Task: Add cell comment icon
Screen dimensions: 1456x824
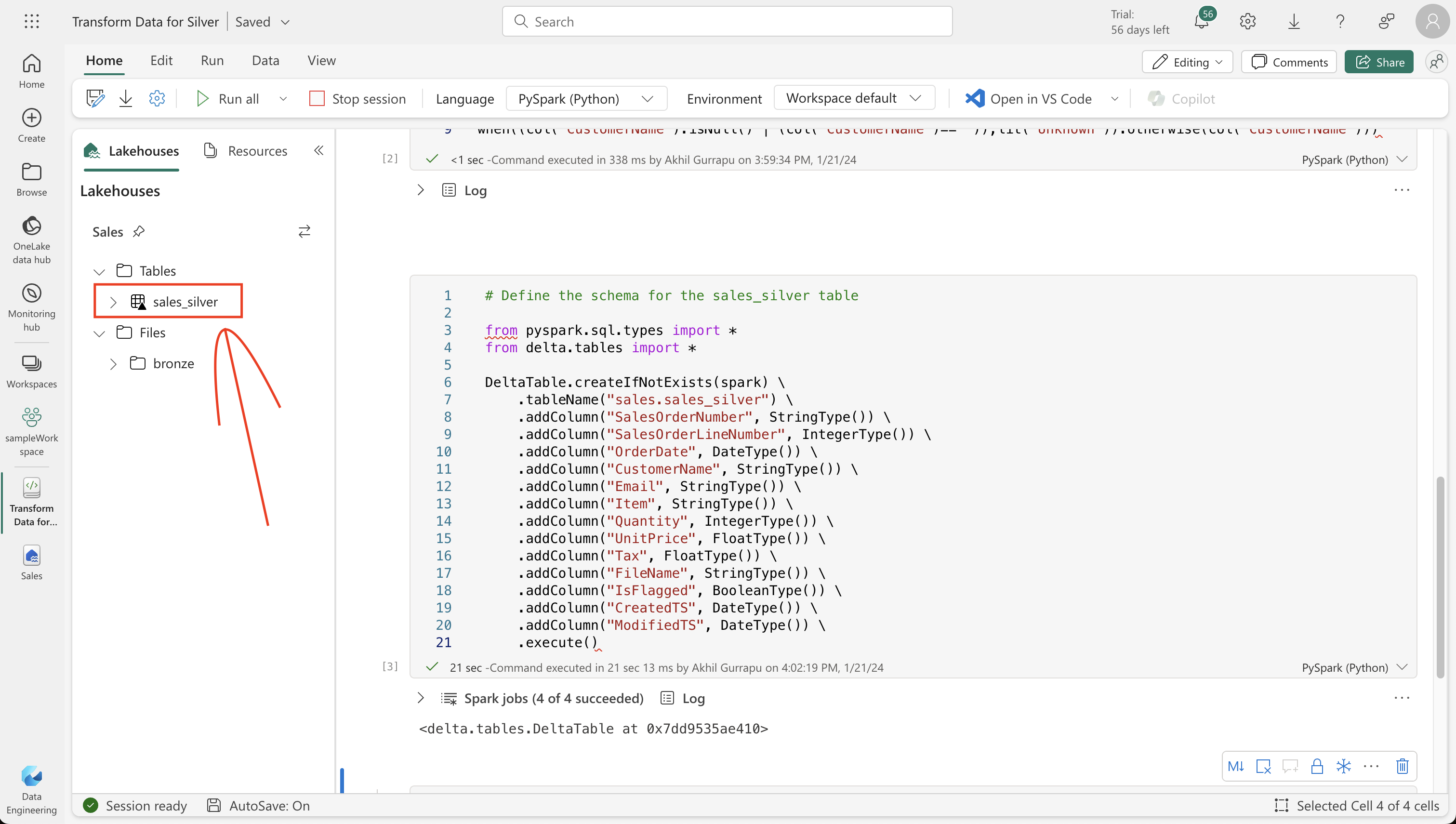Action: click(1290, 766)
